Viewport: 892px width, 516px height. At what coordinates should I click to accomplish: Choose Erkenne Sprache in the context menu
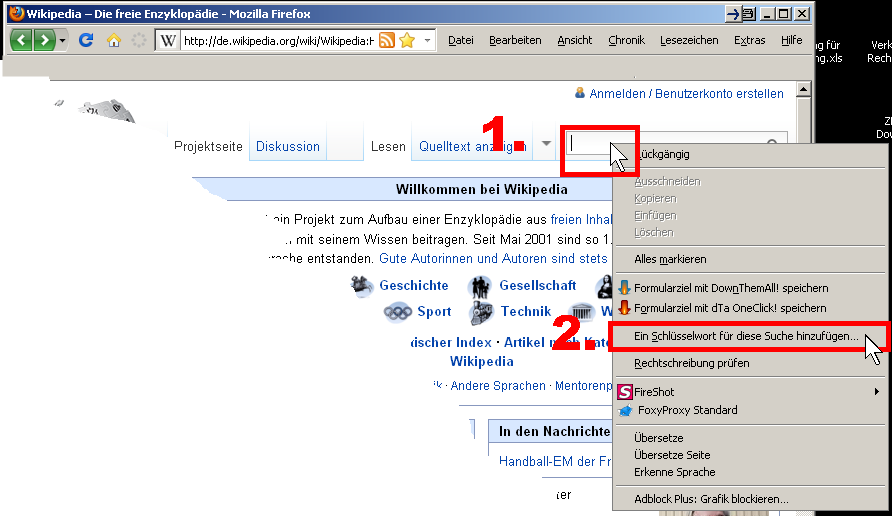[675, 472]
